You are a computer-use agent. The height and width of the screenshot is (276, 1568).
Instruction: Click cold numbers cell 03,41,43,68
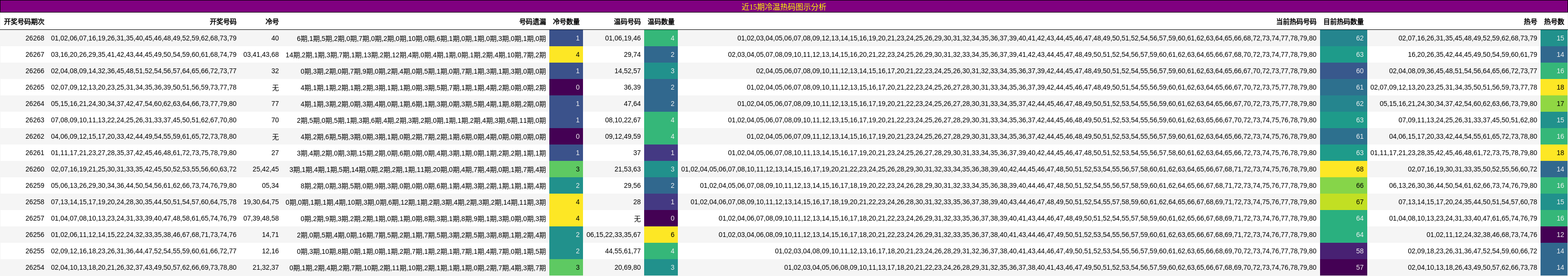pos(261,54)
